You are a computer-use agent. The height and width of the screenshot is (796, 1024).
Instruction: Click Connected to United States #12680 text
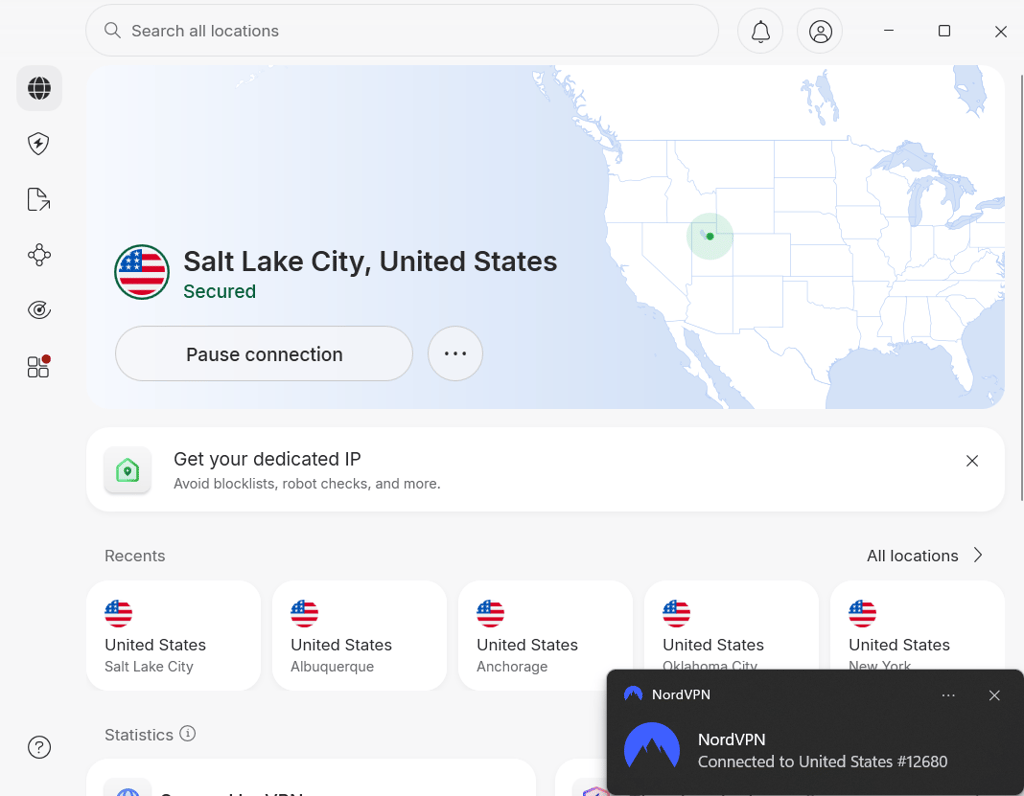pos(822,761)
